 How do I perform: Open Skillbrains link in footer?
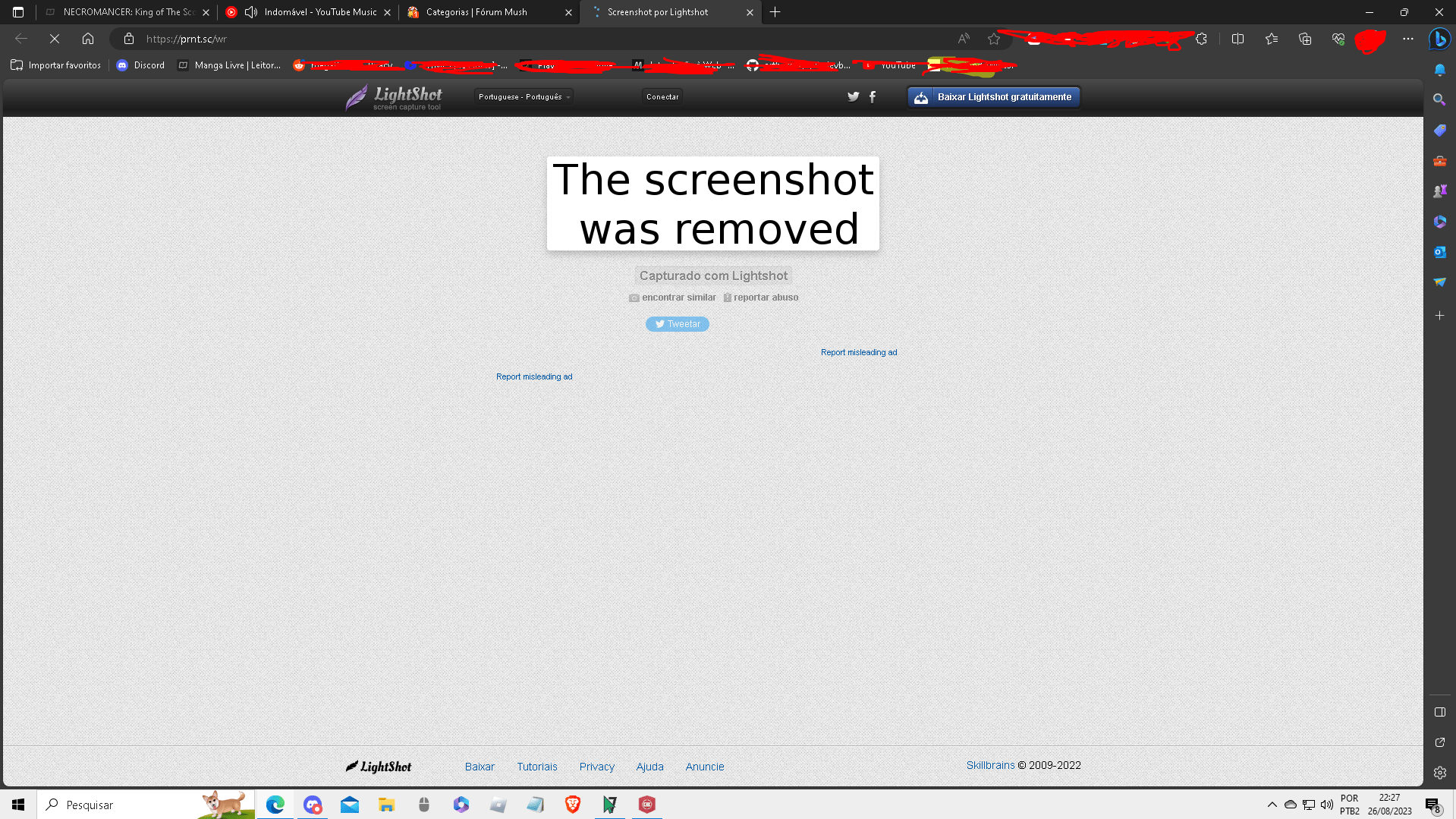[x=990, y=765]
